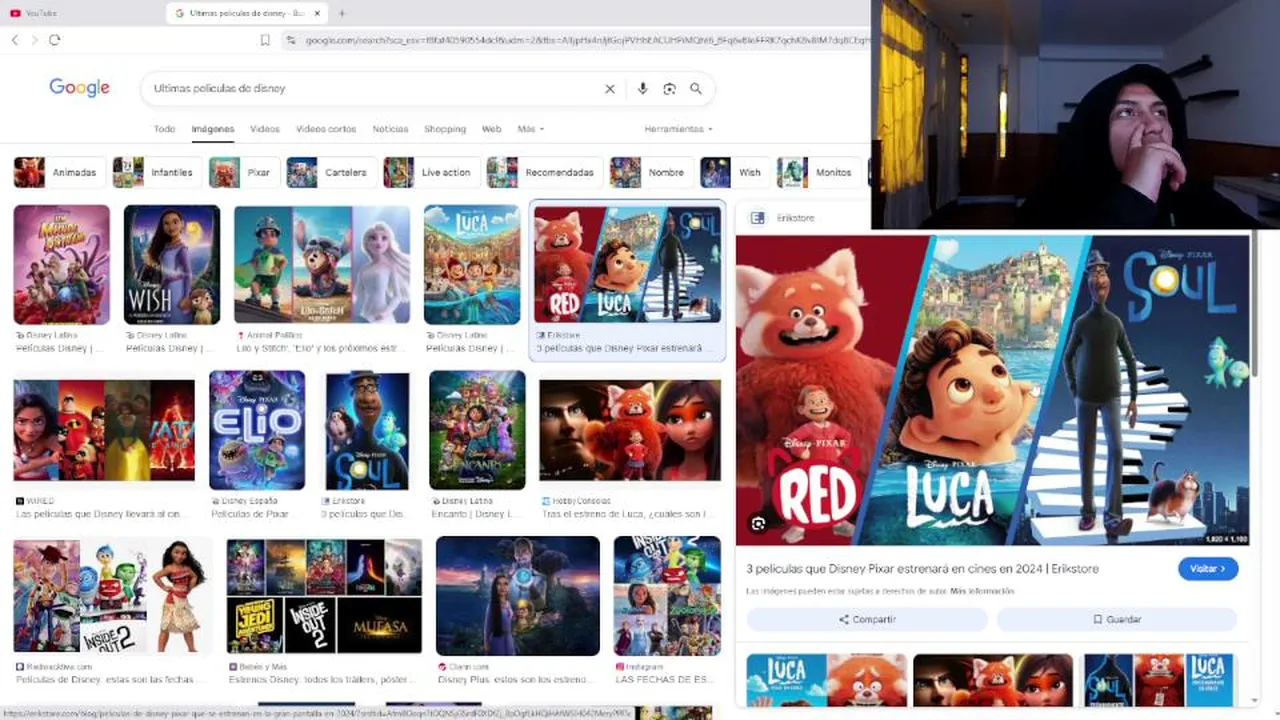This screenshot has width=1280, height=720.
Task: Open the related Soul, Red, Luca thumbnail
Action: click(x=1159, y=680)
